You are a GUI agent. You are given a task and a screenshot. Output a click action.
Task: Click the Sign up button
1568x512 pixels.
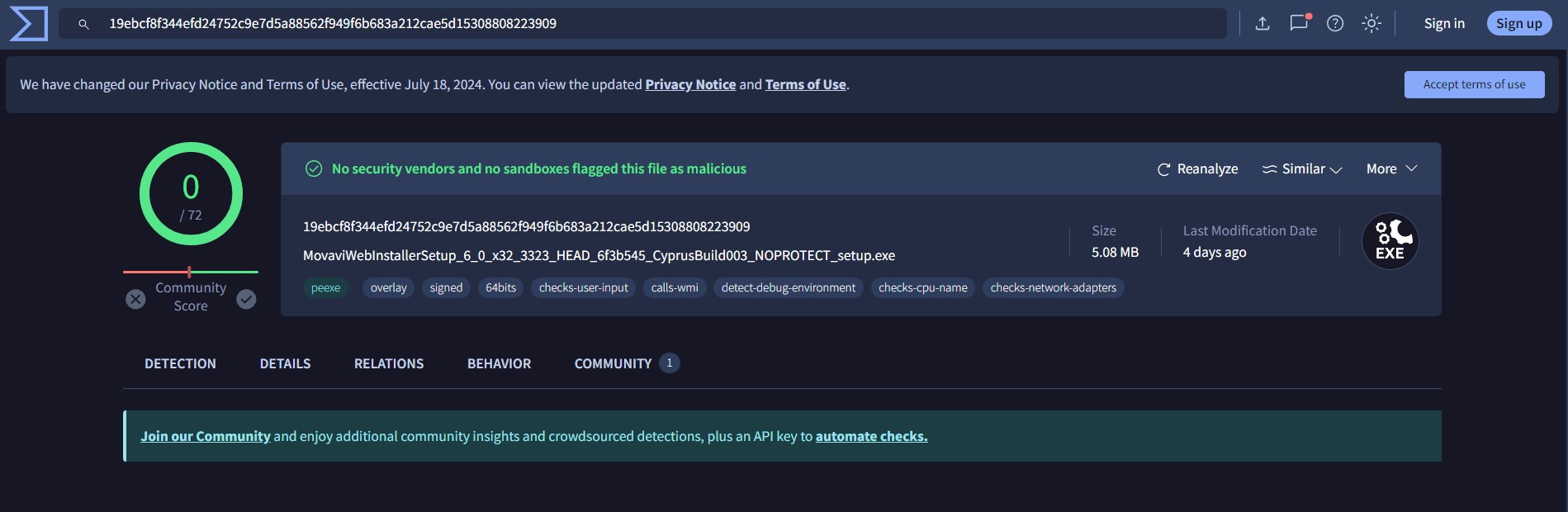tap(1519, 23)
